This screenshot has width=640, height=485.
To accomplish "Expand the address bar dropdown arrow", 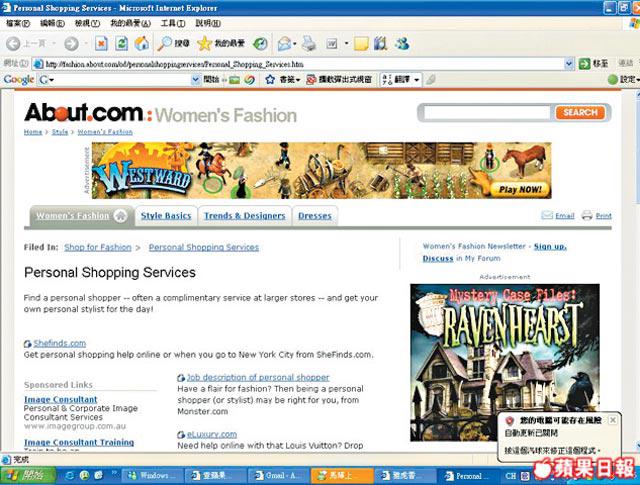I will pyautogui.click(x=569, y=64).
